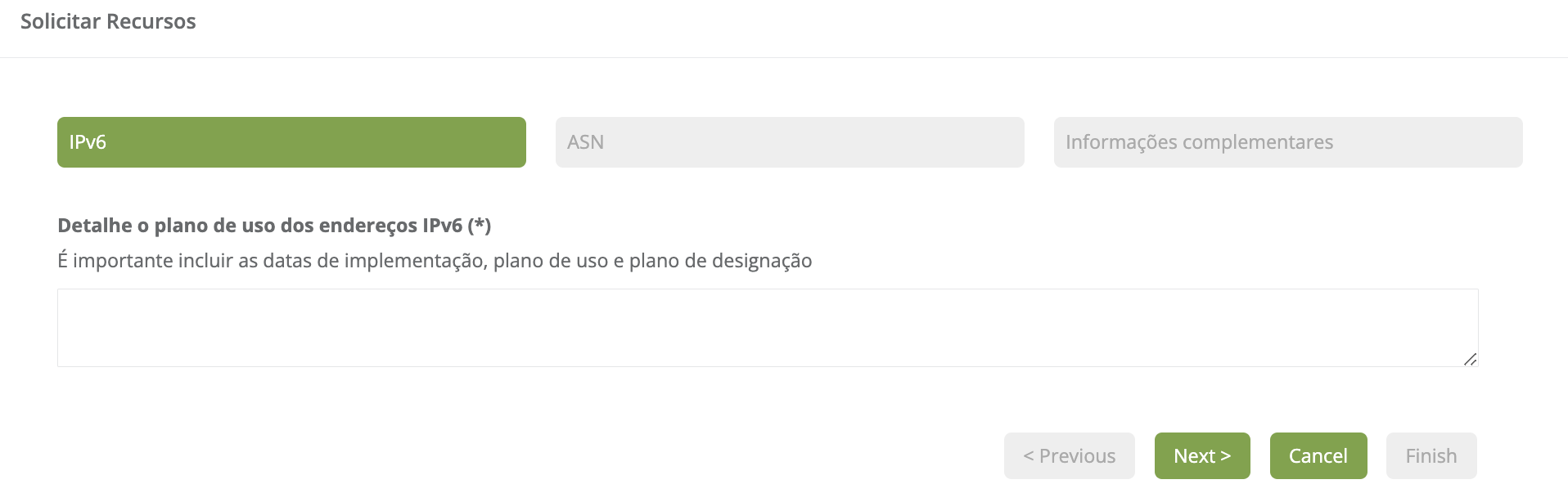Abort the resource request with Cancel
Image resolution: width=1568 pixels, height=502 pixels.
pos(1318,455)
